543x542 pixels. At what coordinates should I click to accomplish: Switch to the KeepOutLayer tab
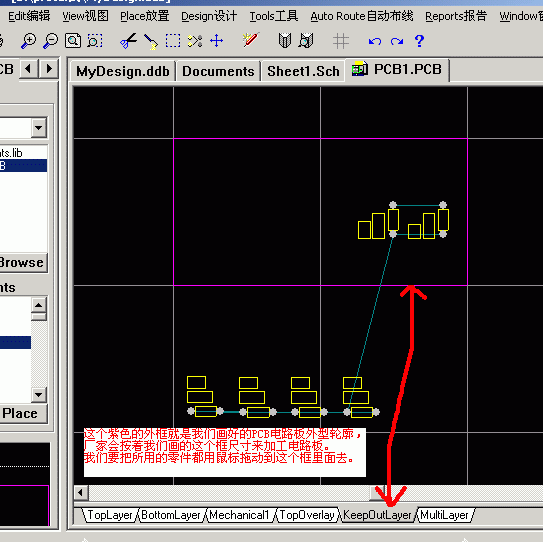click(377, 515)
